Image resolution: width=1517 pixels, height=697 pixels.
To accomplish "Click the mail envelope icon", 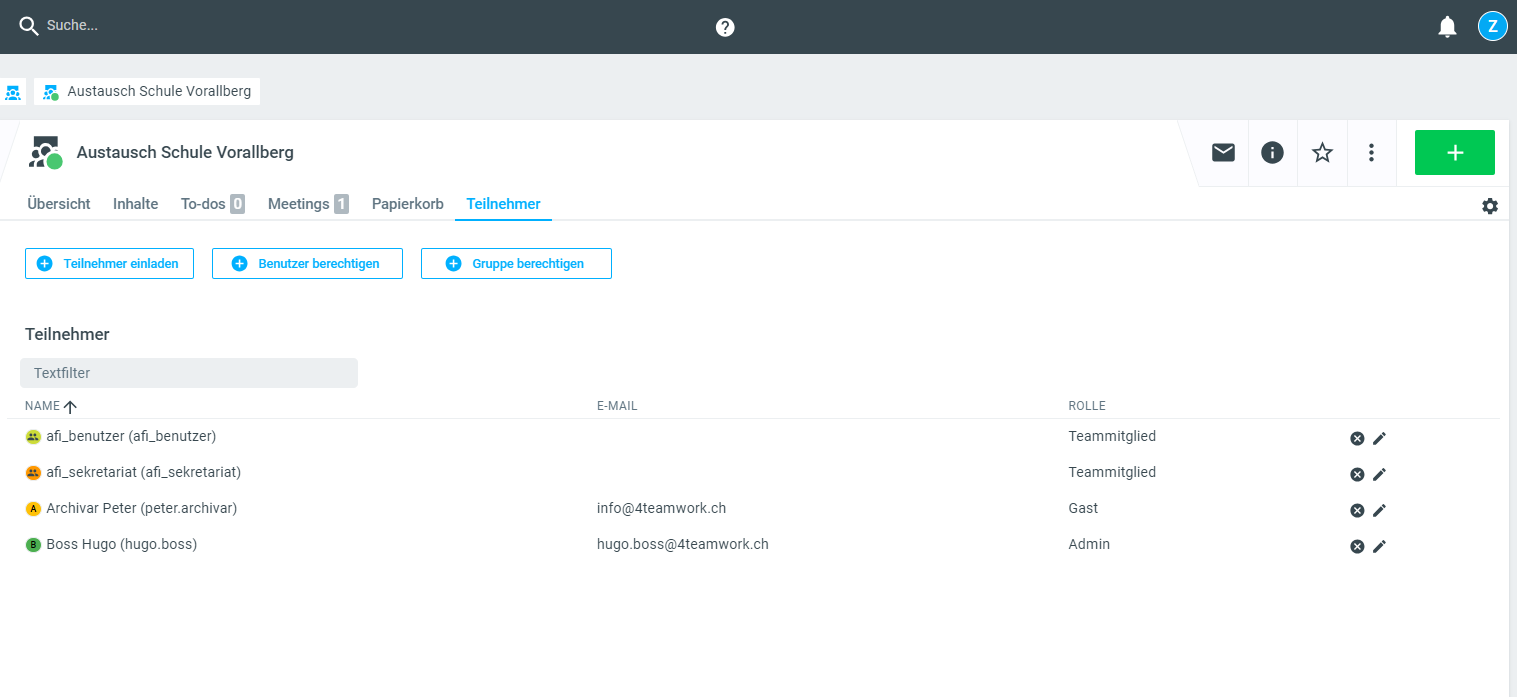I will click(x=1223, y=152).
